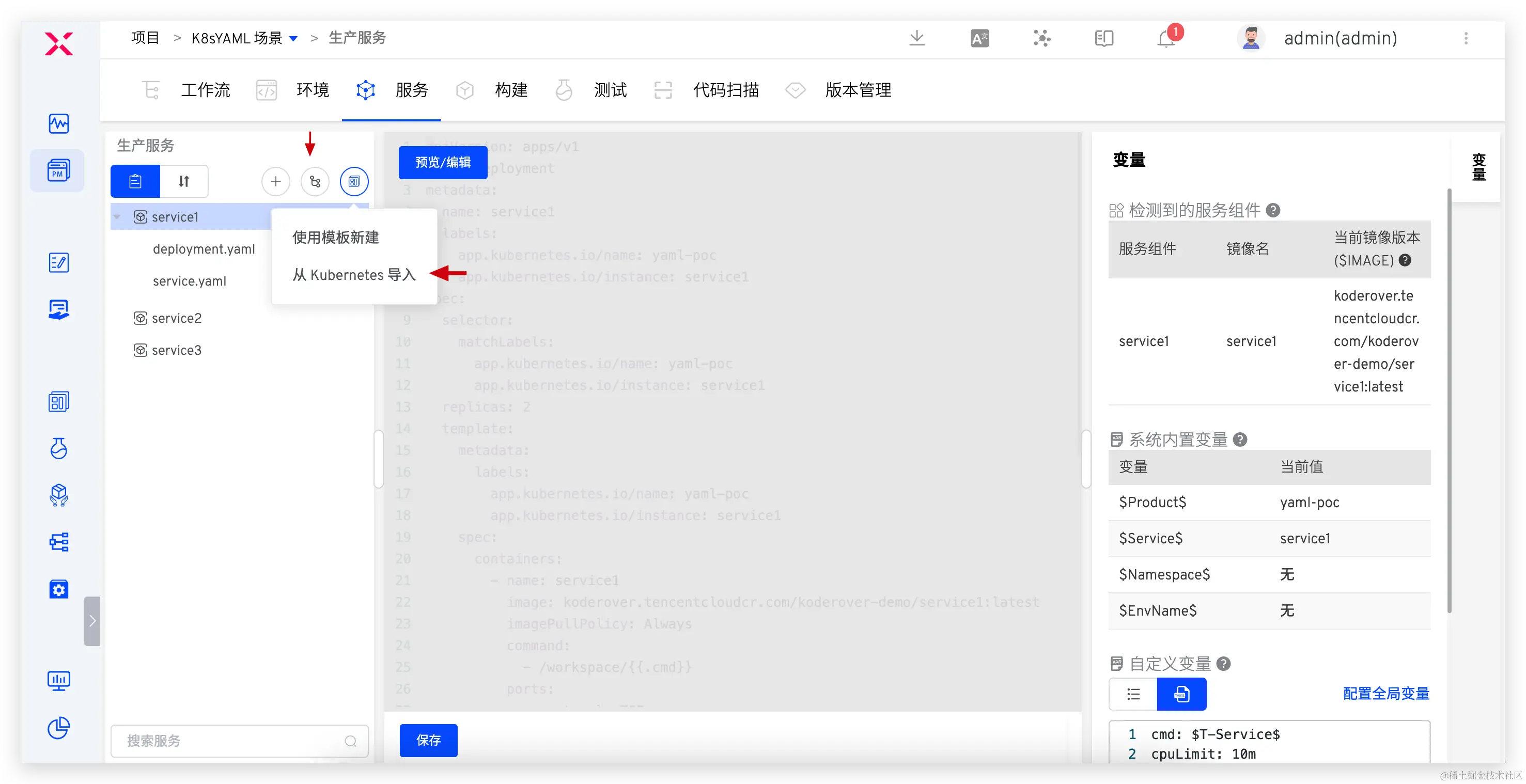Switch to service list view toggle

pyautogui.click(x=135, y=181)
